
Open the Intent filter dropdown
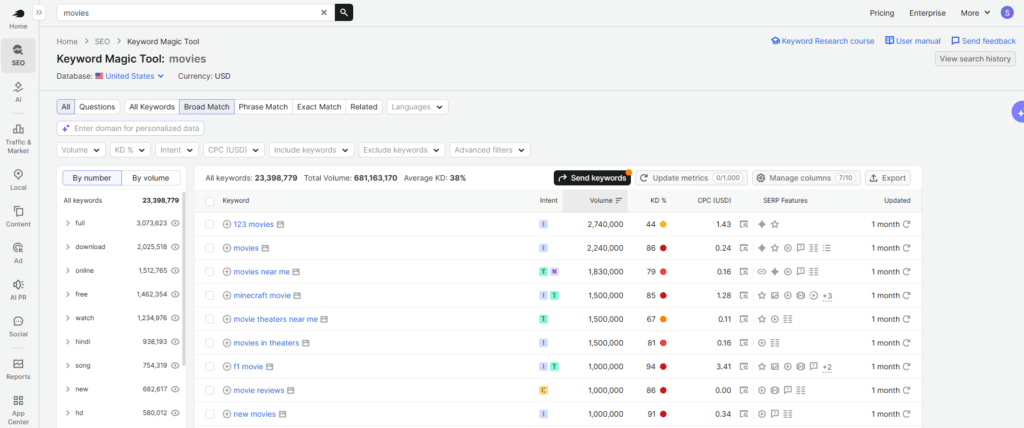pos(177,150)
